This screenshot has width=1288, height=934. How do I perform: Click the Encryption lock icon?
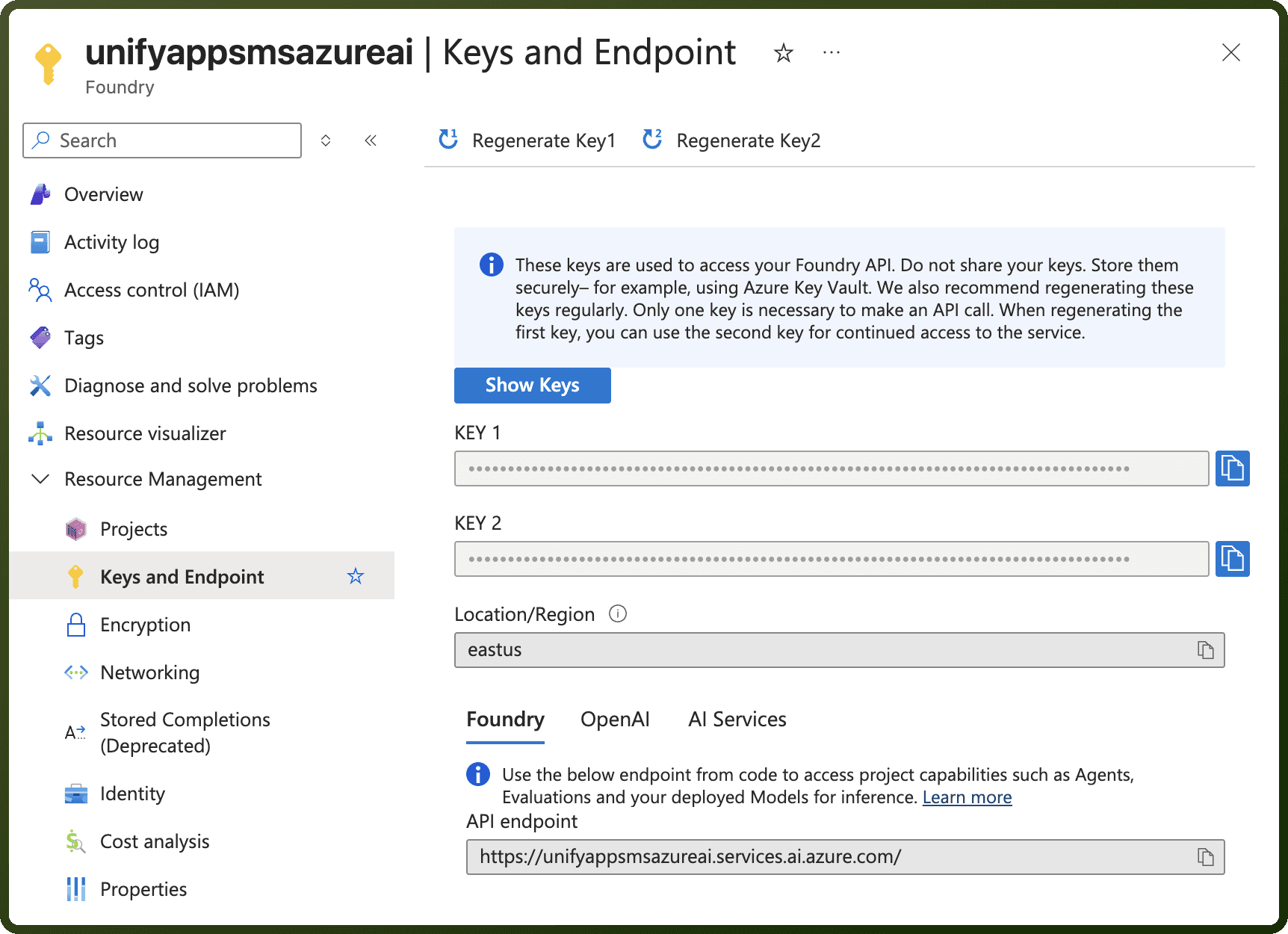(76, 625)
